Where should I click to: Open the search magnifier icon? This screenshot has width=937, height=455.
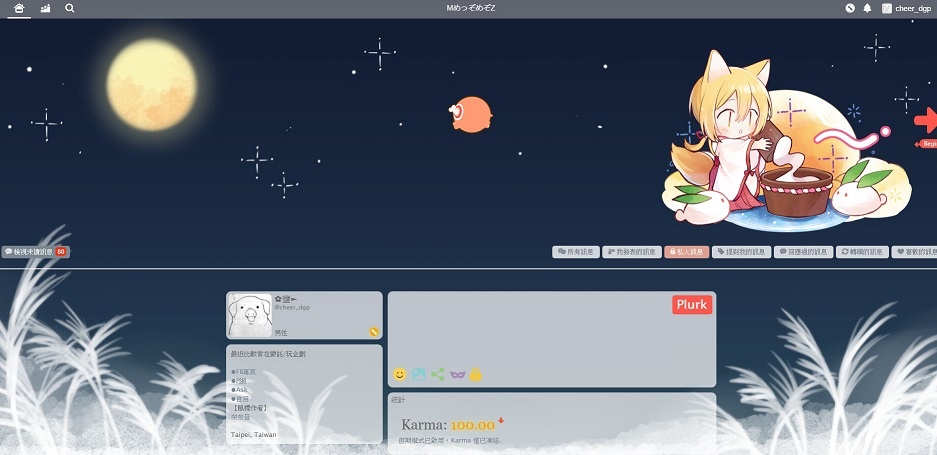[70, 8]
